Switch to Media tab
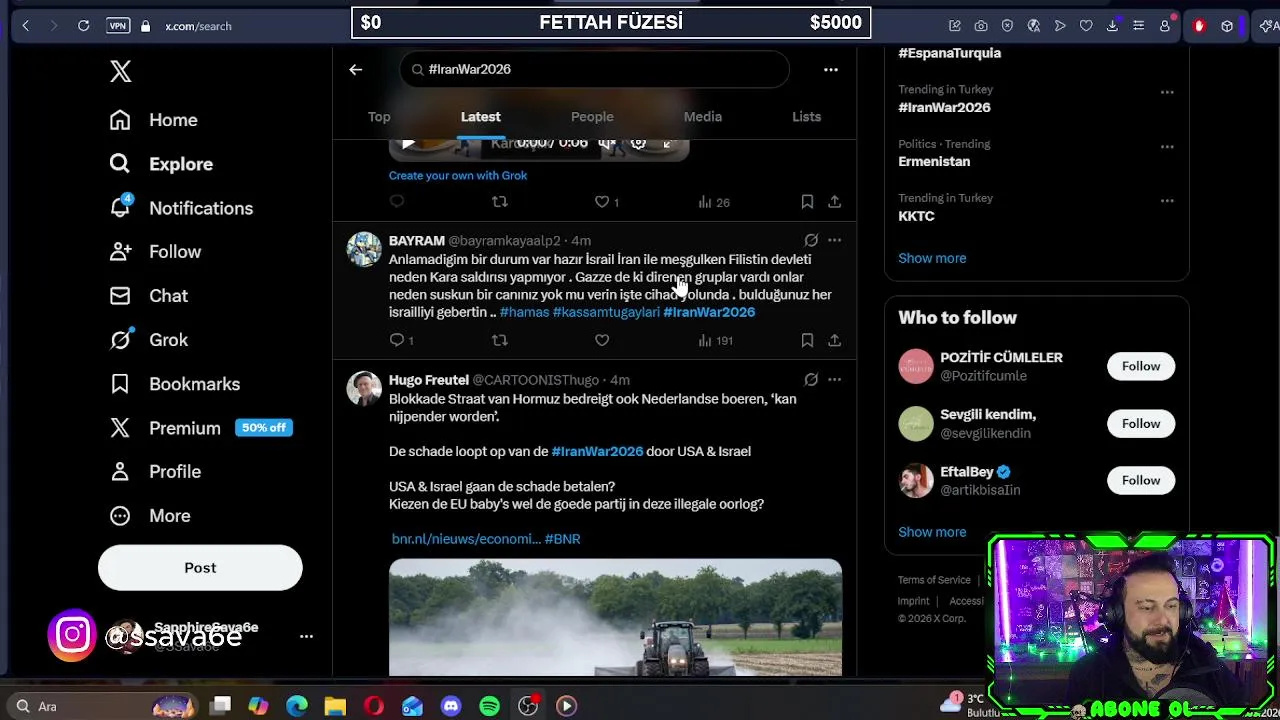 tap(703, 117)
